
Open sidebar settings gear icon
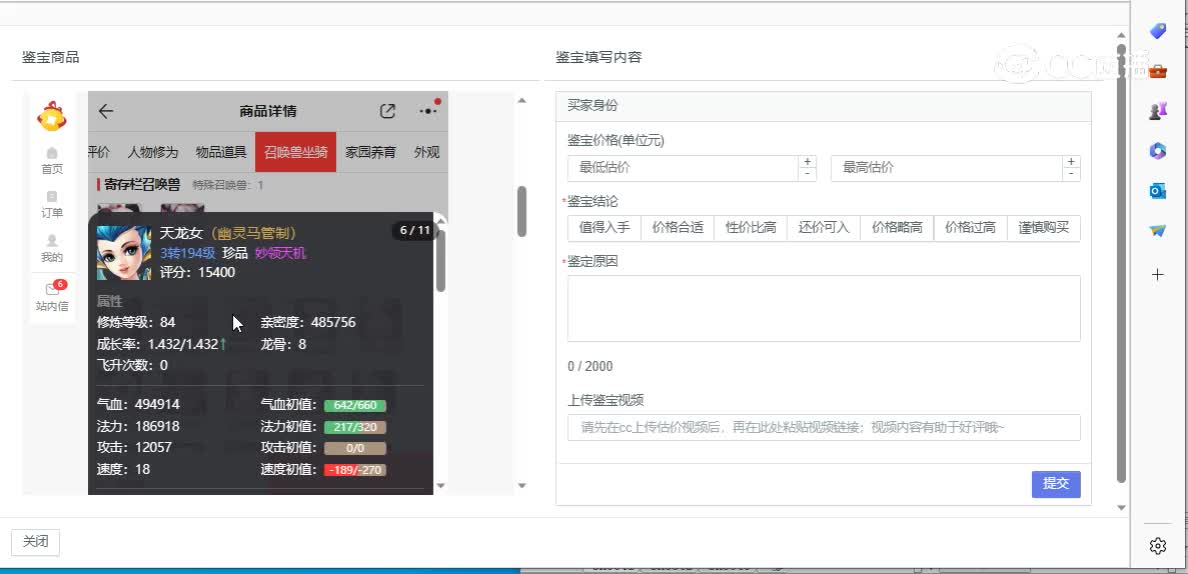[x=1157, y=546]
